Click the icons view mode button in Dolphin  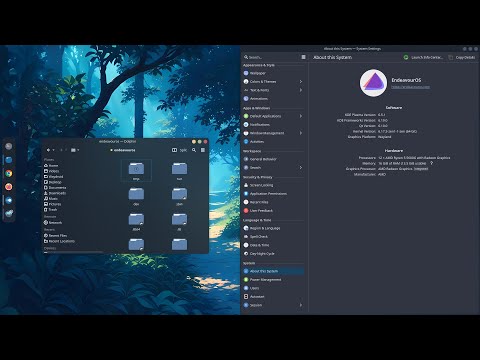click(73, 150)
